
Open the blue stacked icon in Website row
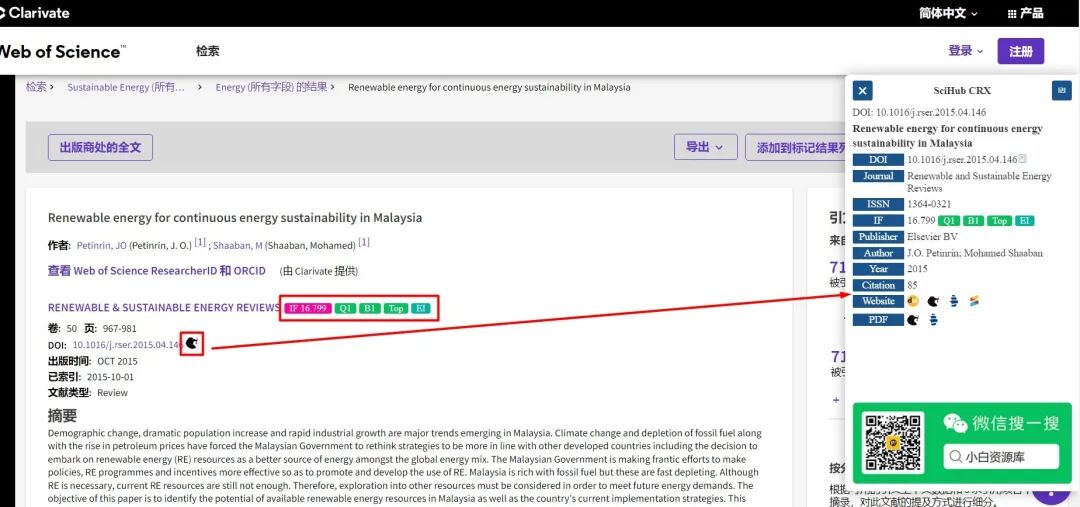954,301
